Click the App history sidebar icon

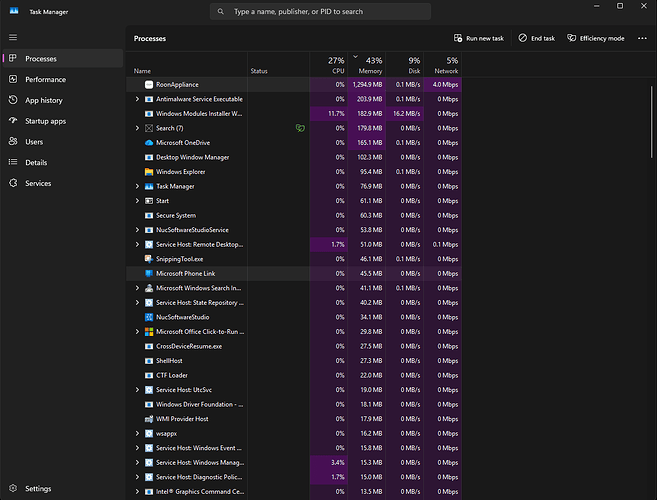13,100
